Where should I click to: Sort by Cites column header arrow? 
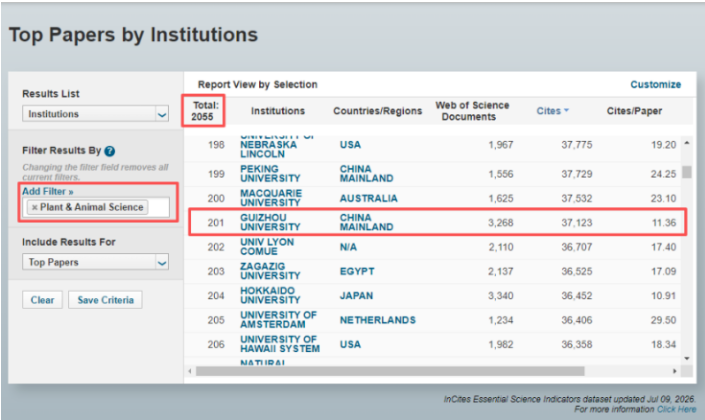point(567,110)
